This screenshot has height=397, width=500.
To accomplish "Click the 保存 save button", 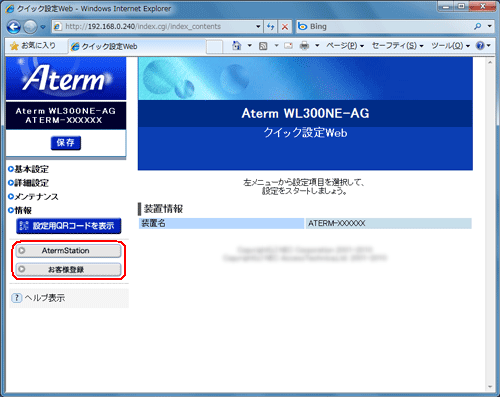I will (x=66, y=143).
